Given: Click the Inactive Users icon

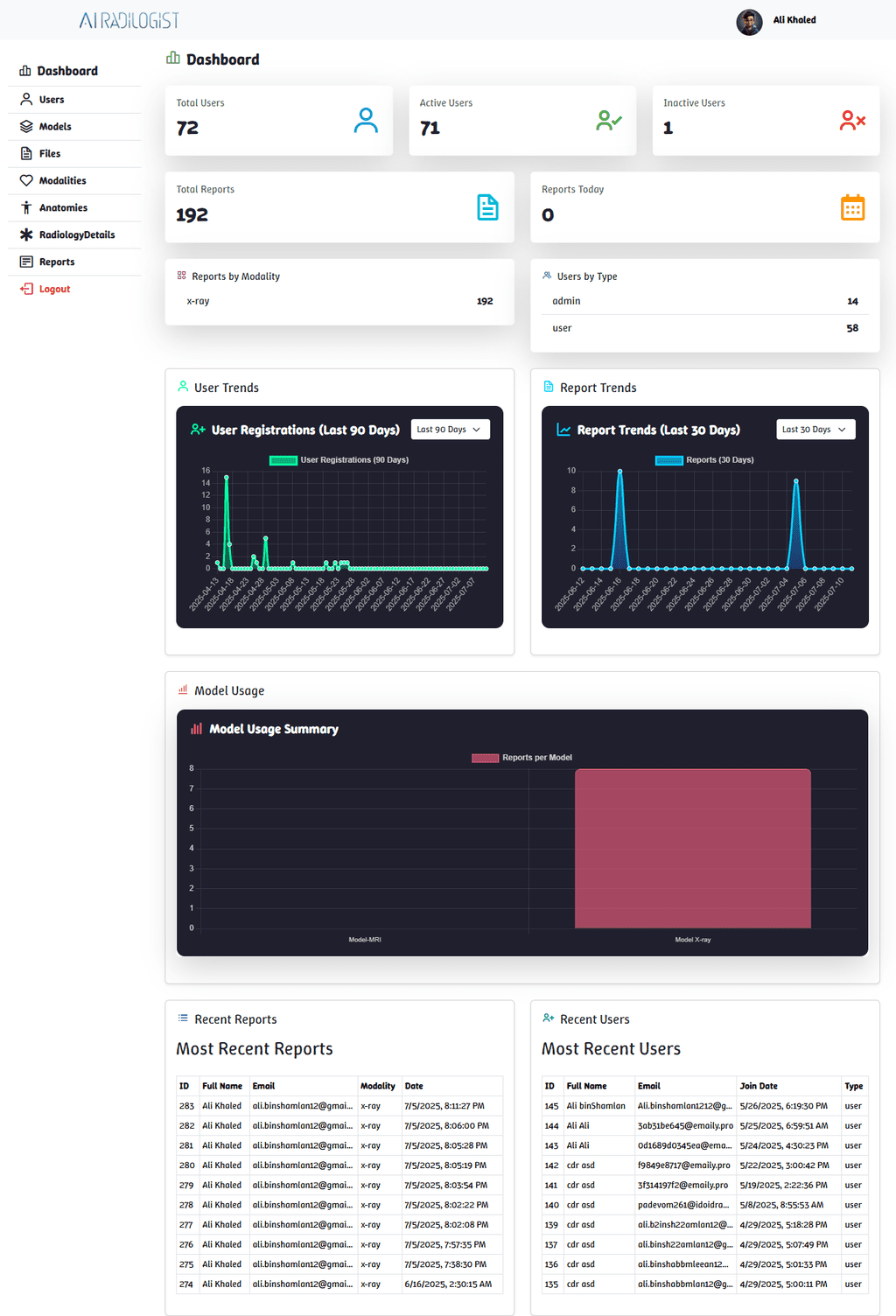Looking at the screenshot, I should pos(851,121).
